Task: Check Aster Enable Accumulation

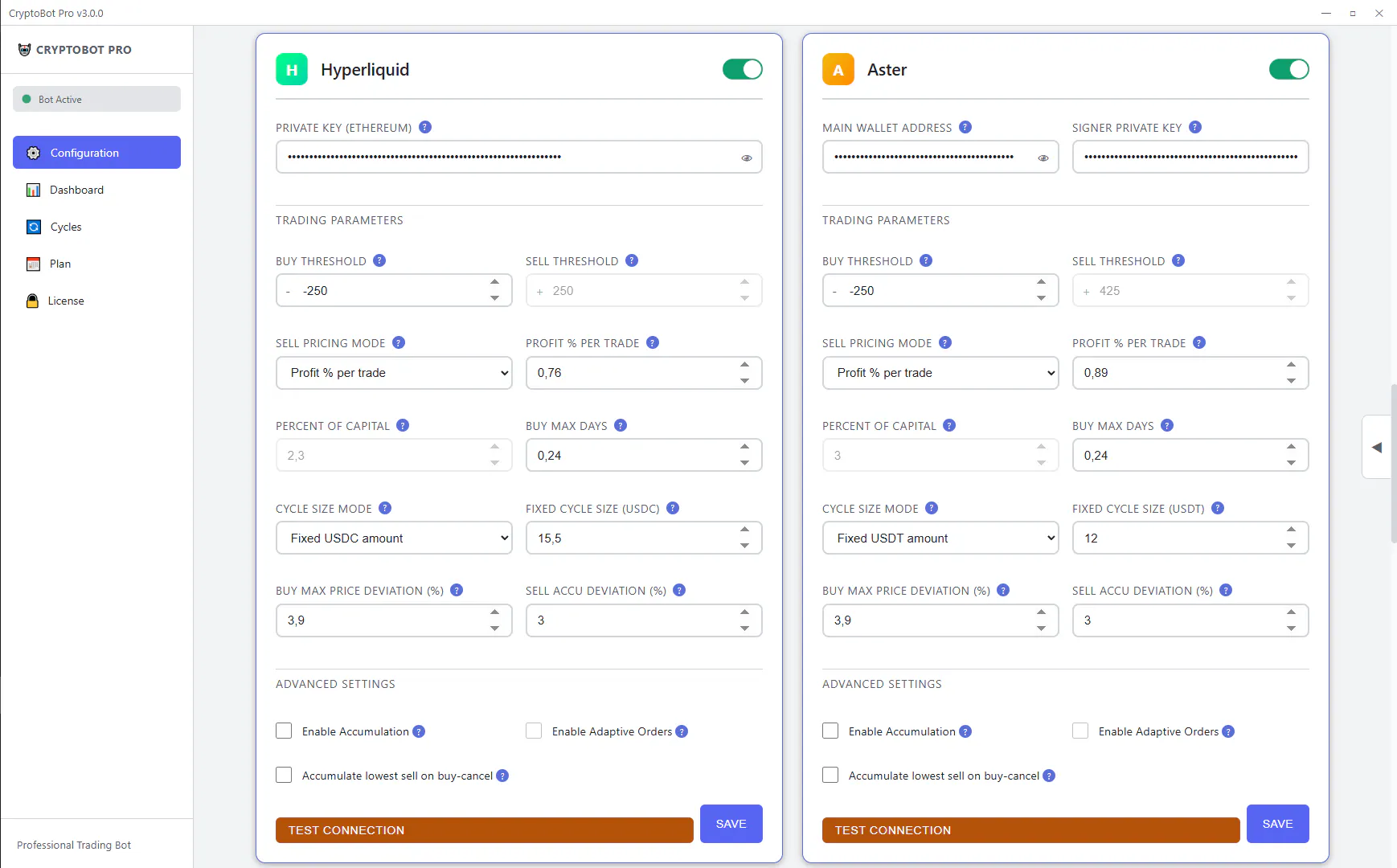Action: click(x=830, y=731)
